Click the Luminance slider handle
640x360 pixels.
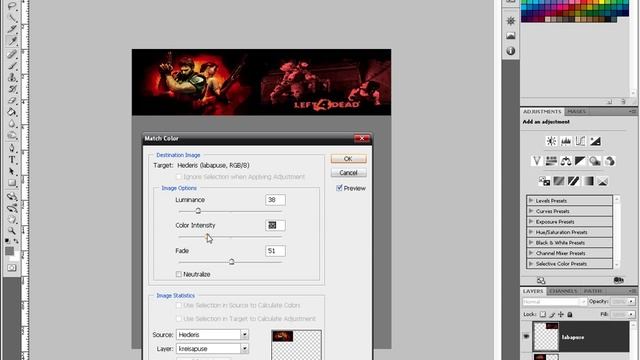(198, 211)
